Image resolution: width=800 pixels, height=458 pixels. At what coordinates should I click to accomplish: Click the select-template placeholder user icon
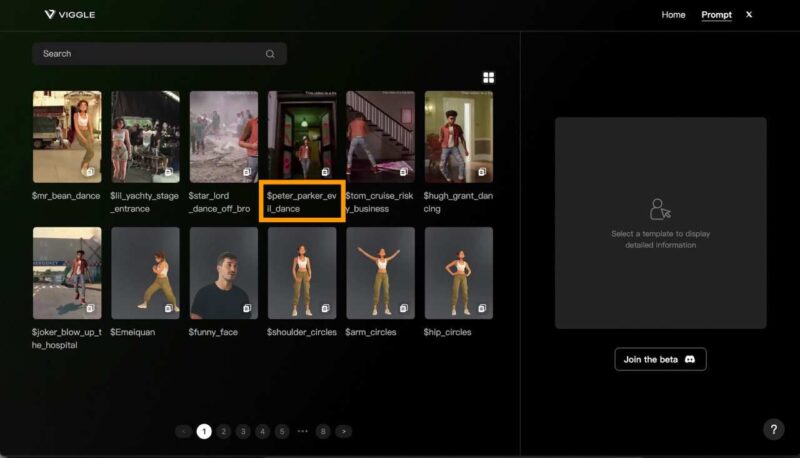[660, 209]
